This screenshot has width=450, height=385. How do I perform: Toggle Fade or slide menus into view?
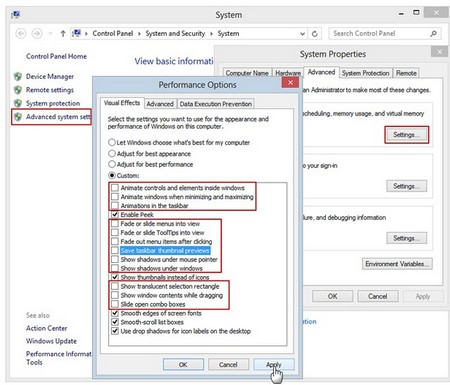coord(115,223)
